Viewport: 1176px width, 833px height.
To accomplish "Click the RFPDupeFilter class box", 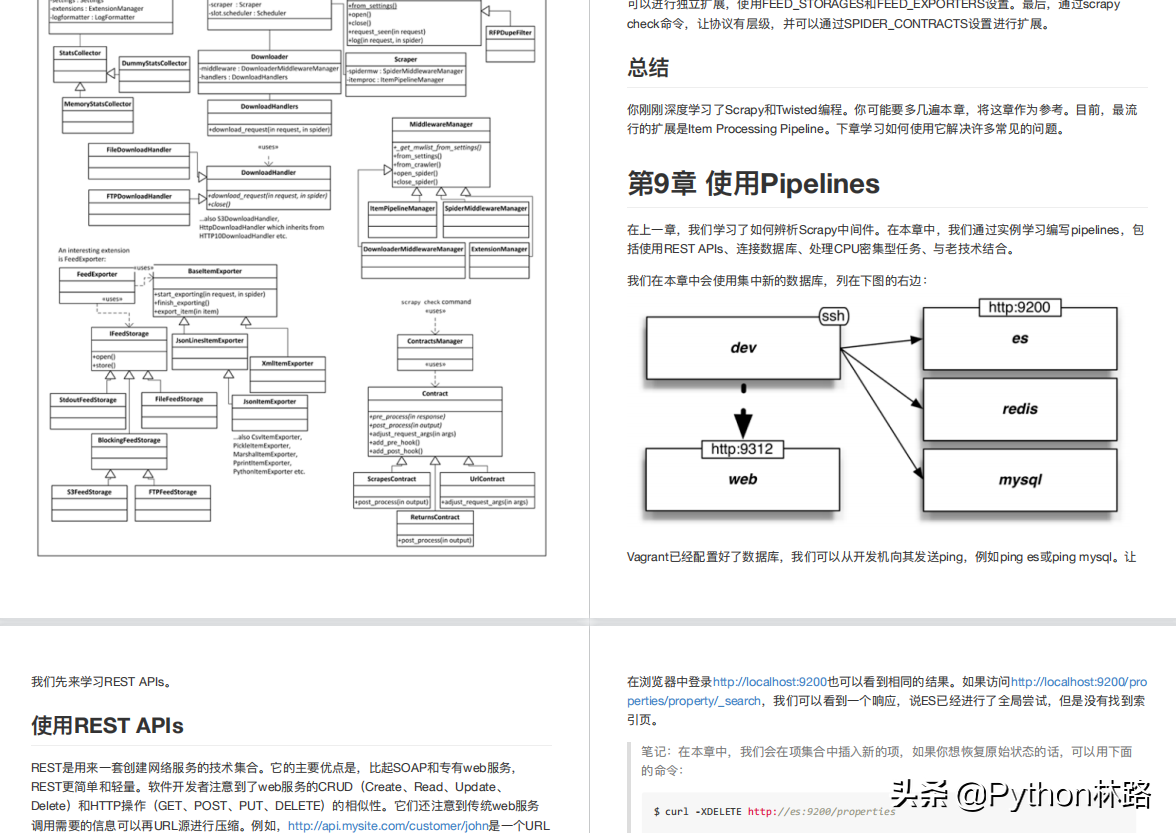I will (x=510, y=44).
